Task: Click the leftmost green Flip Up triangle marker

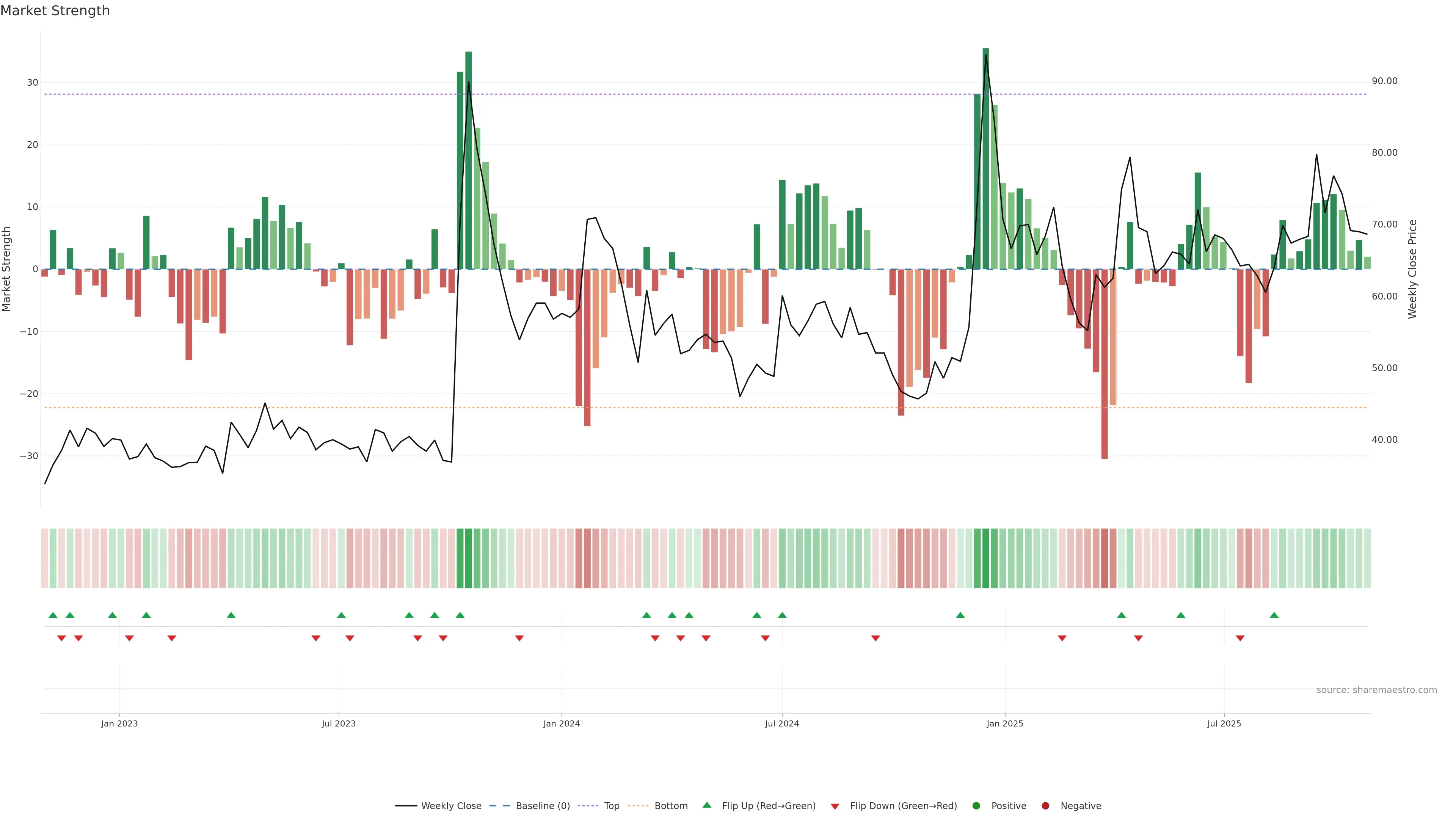Action: coord(53,615)
